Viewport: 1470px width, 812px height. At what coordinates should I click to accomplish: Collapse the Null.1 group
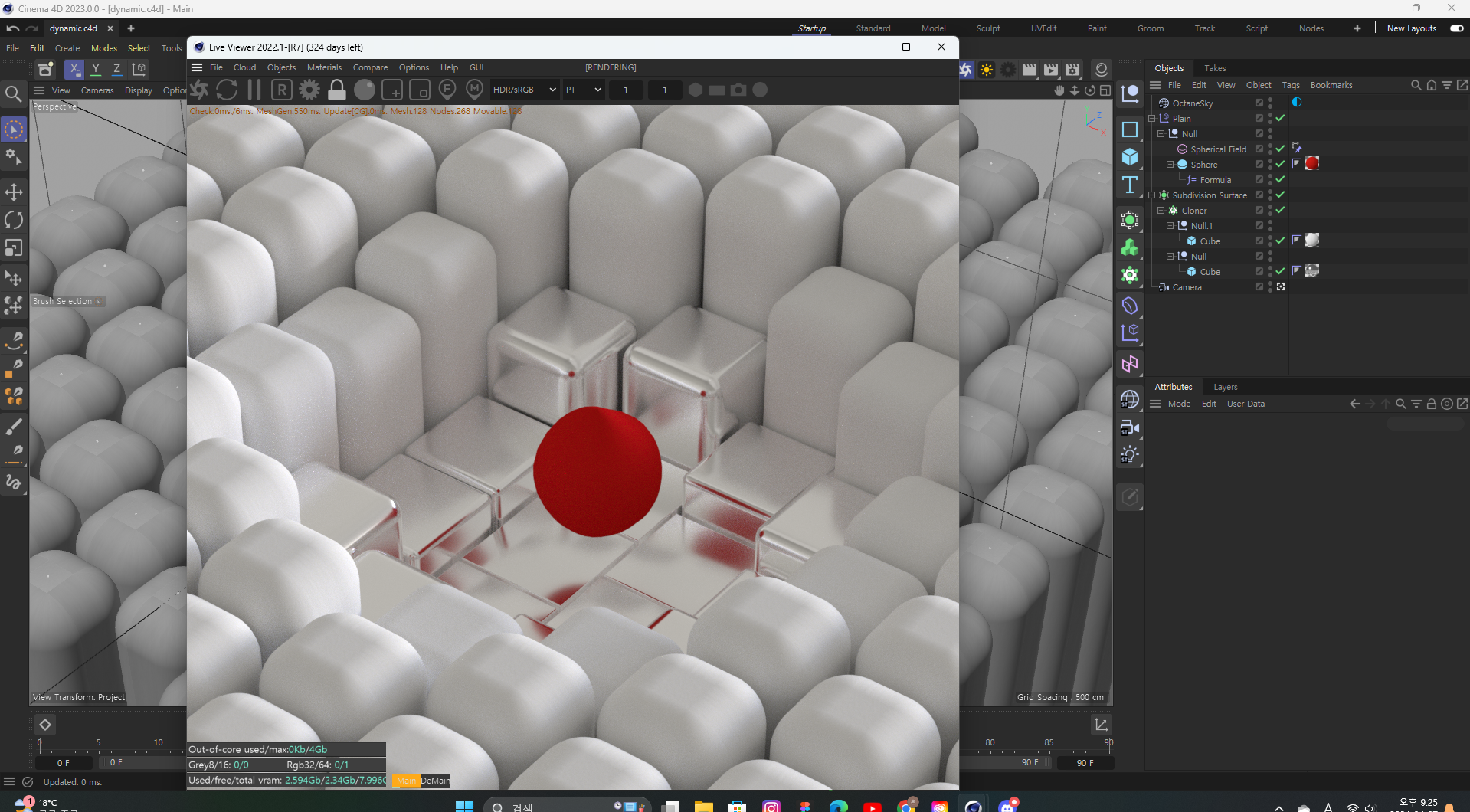(x=1170, y=226)
